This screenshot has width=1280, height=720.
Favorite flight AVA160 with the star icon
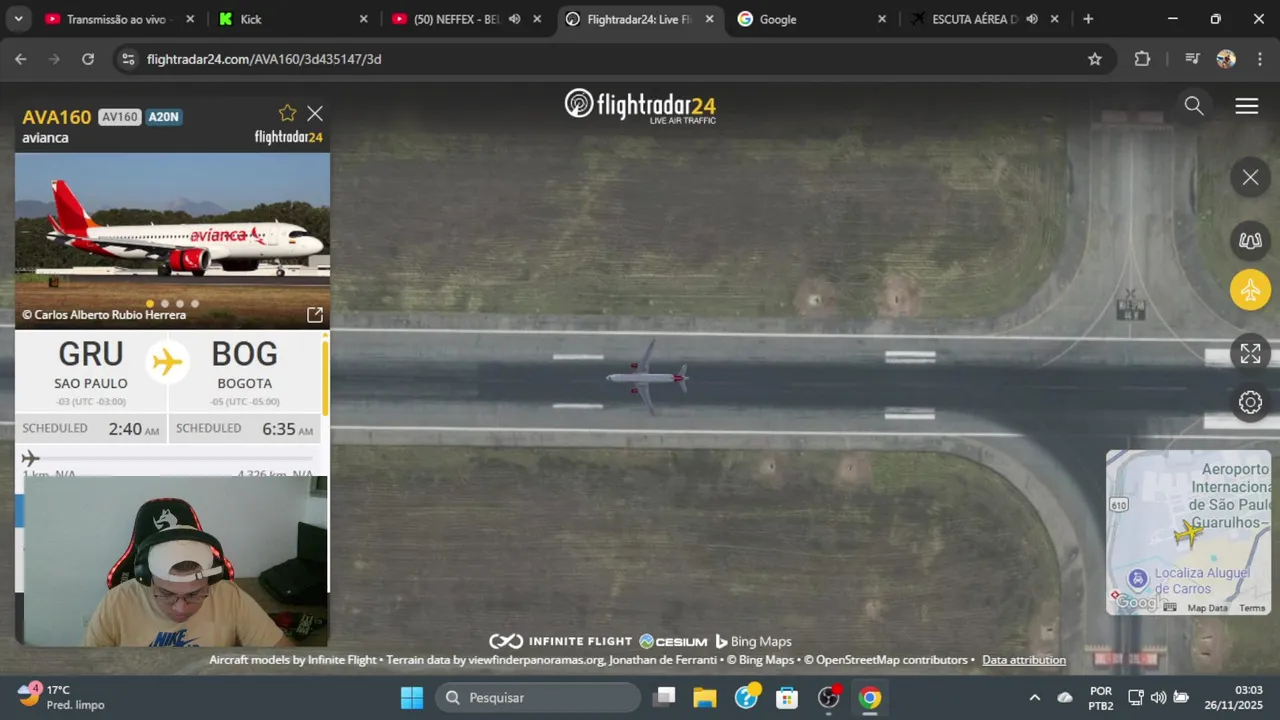(287, 113)
